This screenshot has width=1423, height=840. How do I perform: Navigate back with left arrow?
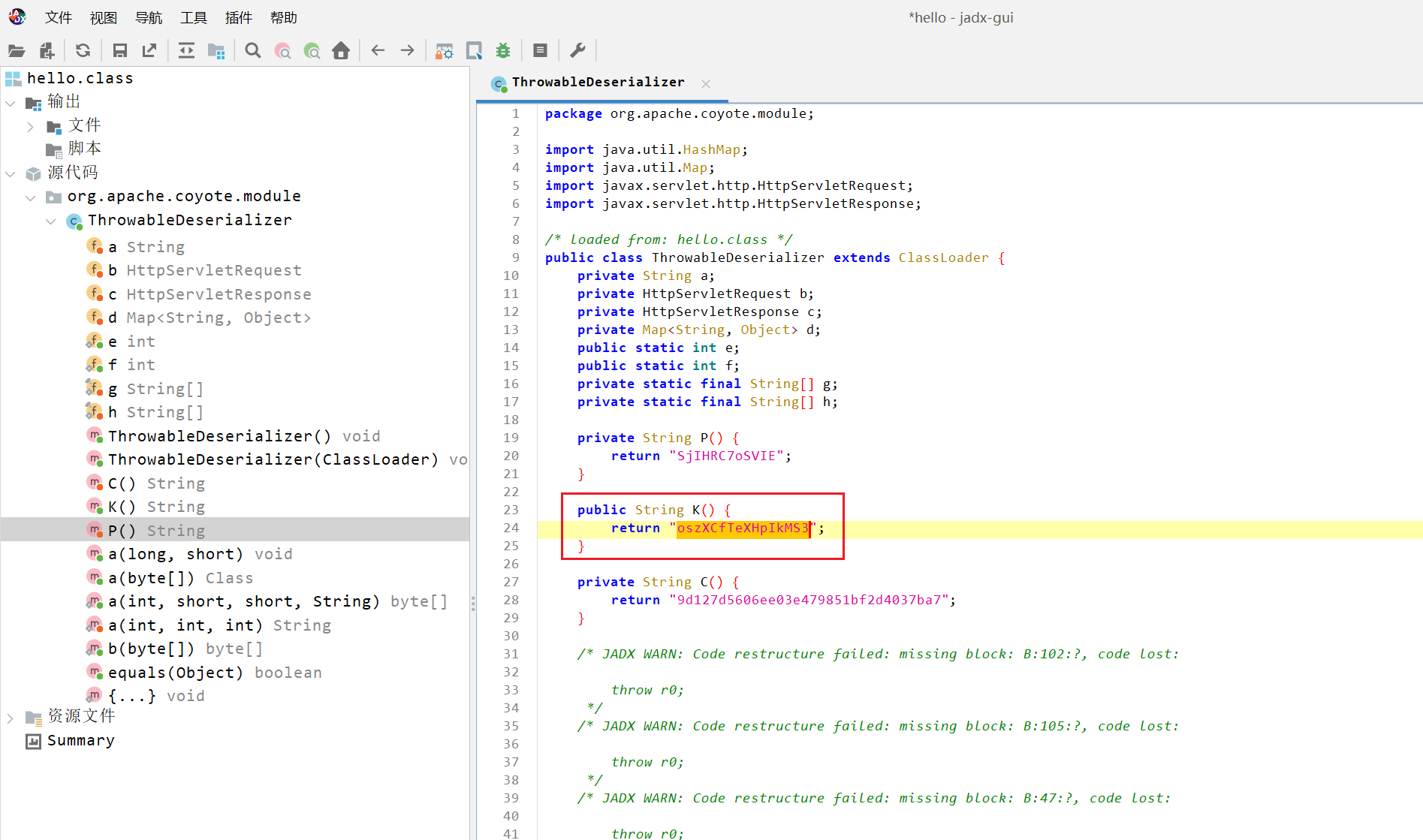pos(378,50)
